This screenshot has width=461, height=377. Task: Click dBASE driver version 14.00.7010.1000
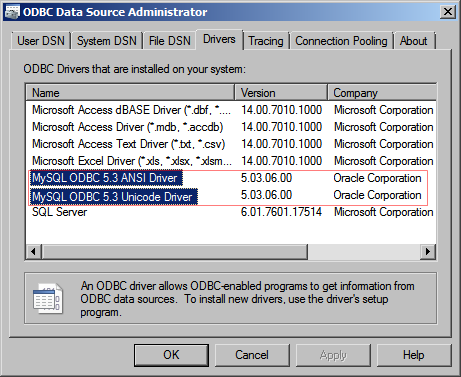click(x=281, y=110)
